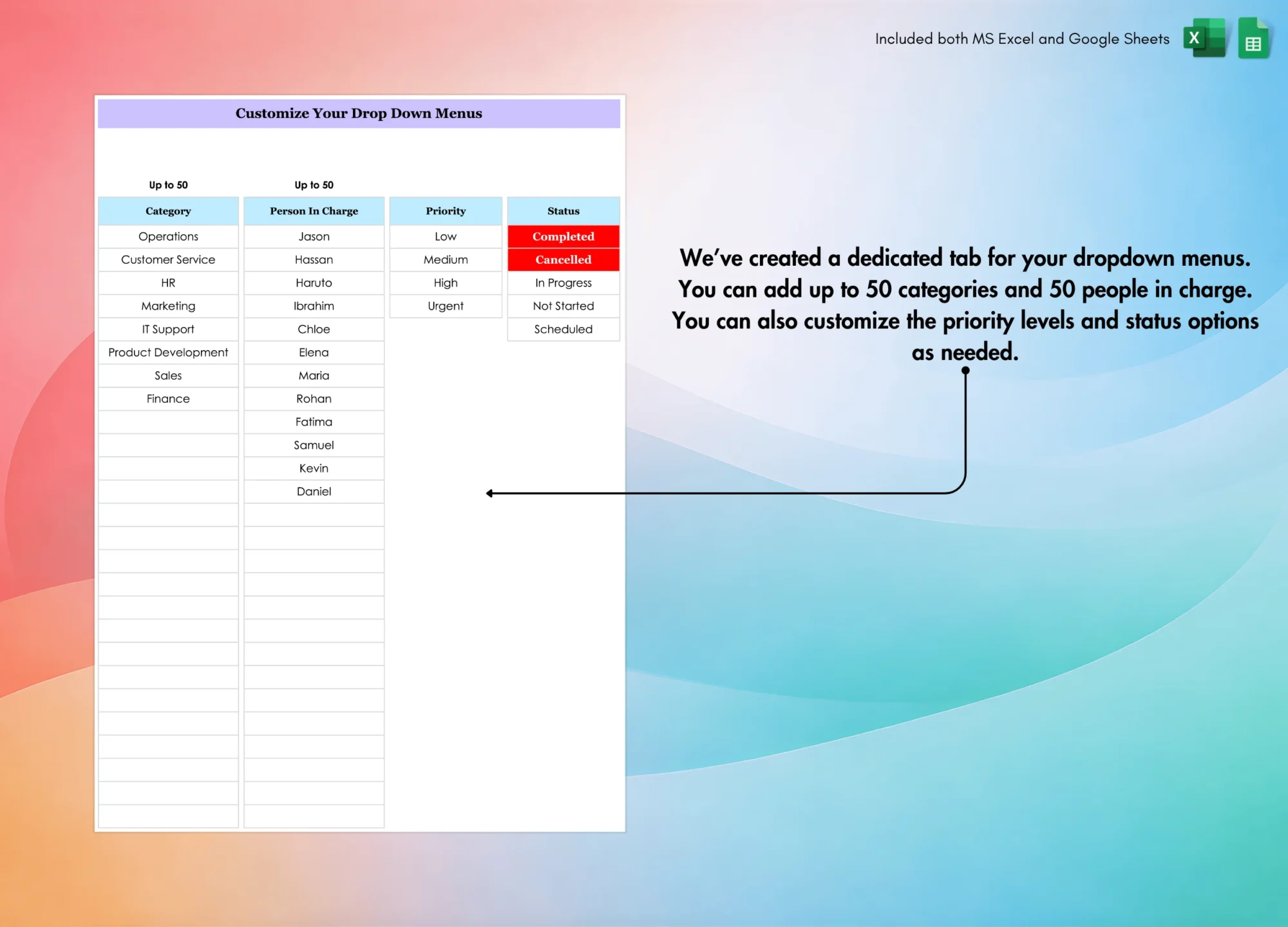The height and width of the screenshot is (927, 1288).
Task: Click the Microsoft Excel icon
Action: coord(1205,38)
